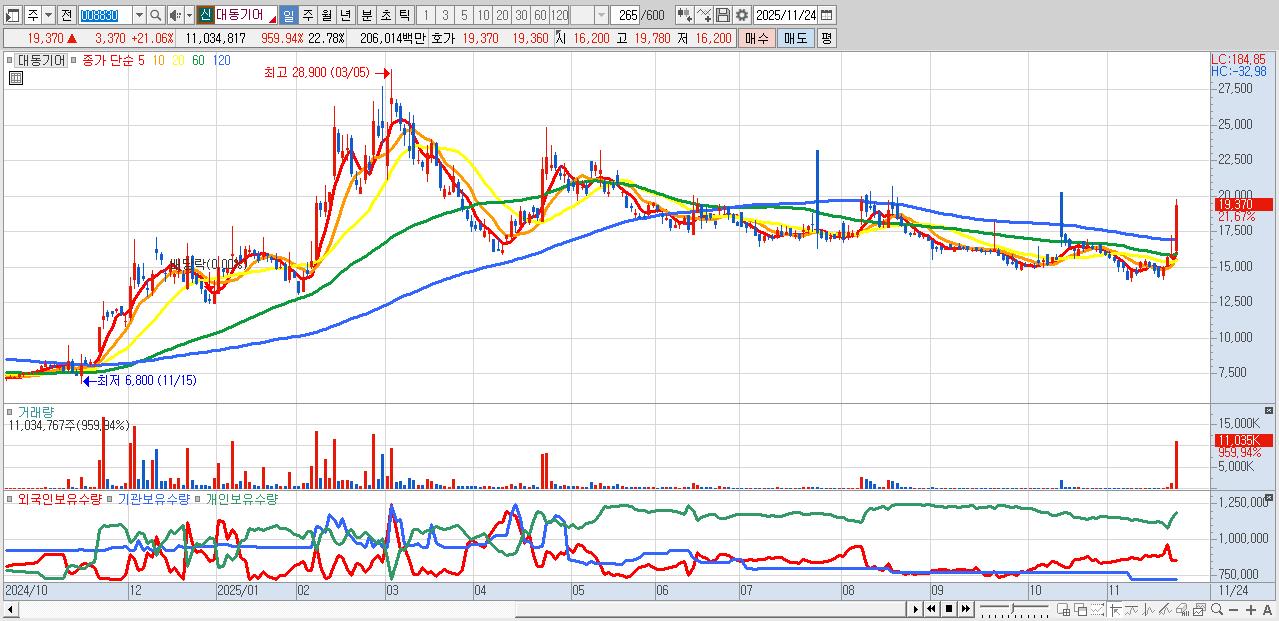Click the stop control at the bottom
Viewport: 1279px width, 621px height.
949,609
